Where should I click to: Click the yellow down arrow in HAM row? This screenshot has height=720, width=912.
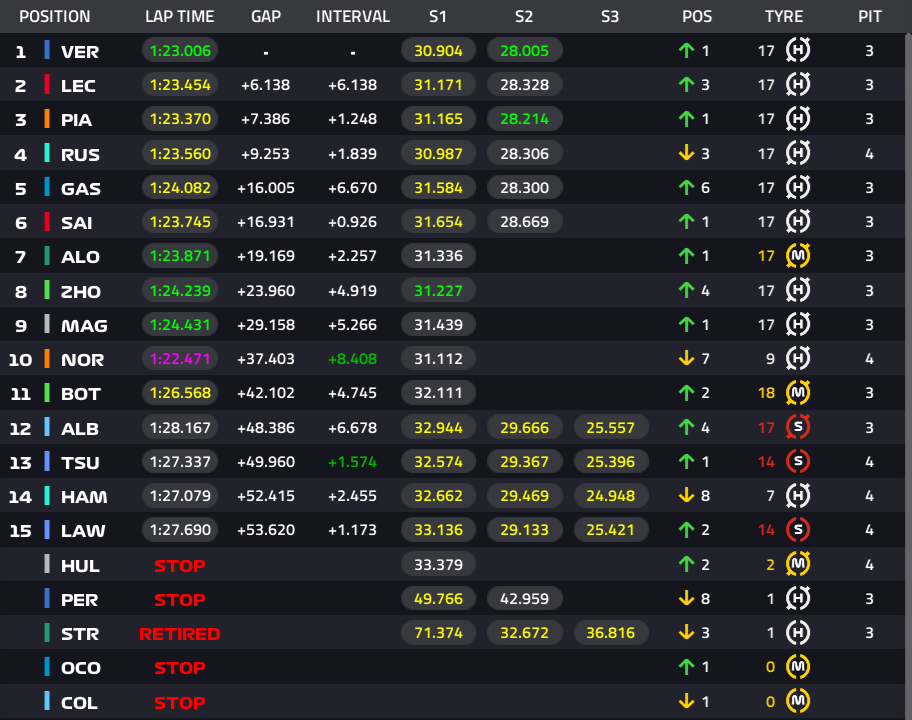[x=686, y=496]
